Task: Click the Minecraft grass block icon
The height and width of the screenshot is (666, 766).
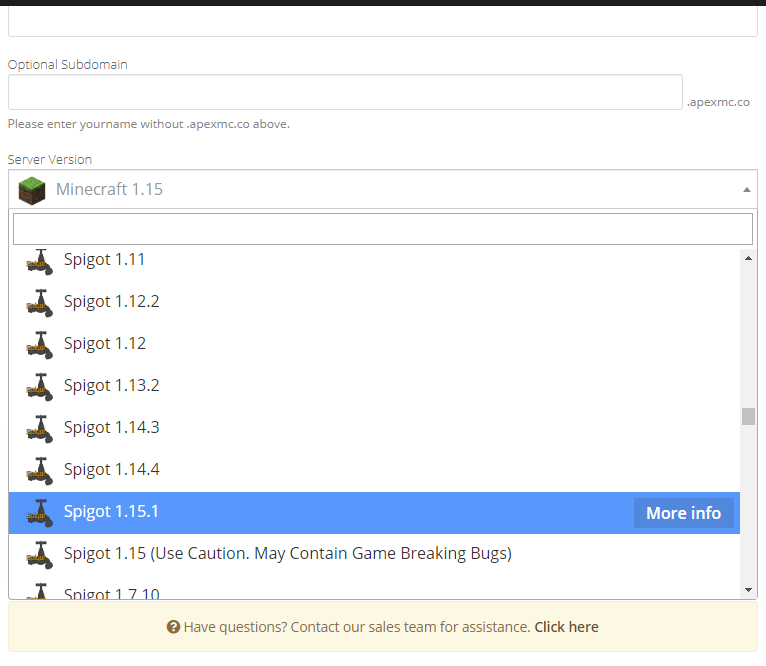Action: [x=32, y=190]
